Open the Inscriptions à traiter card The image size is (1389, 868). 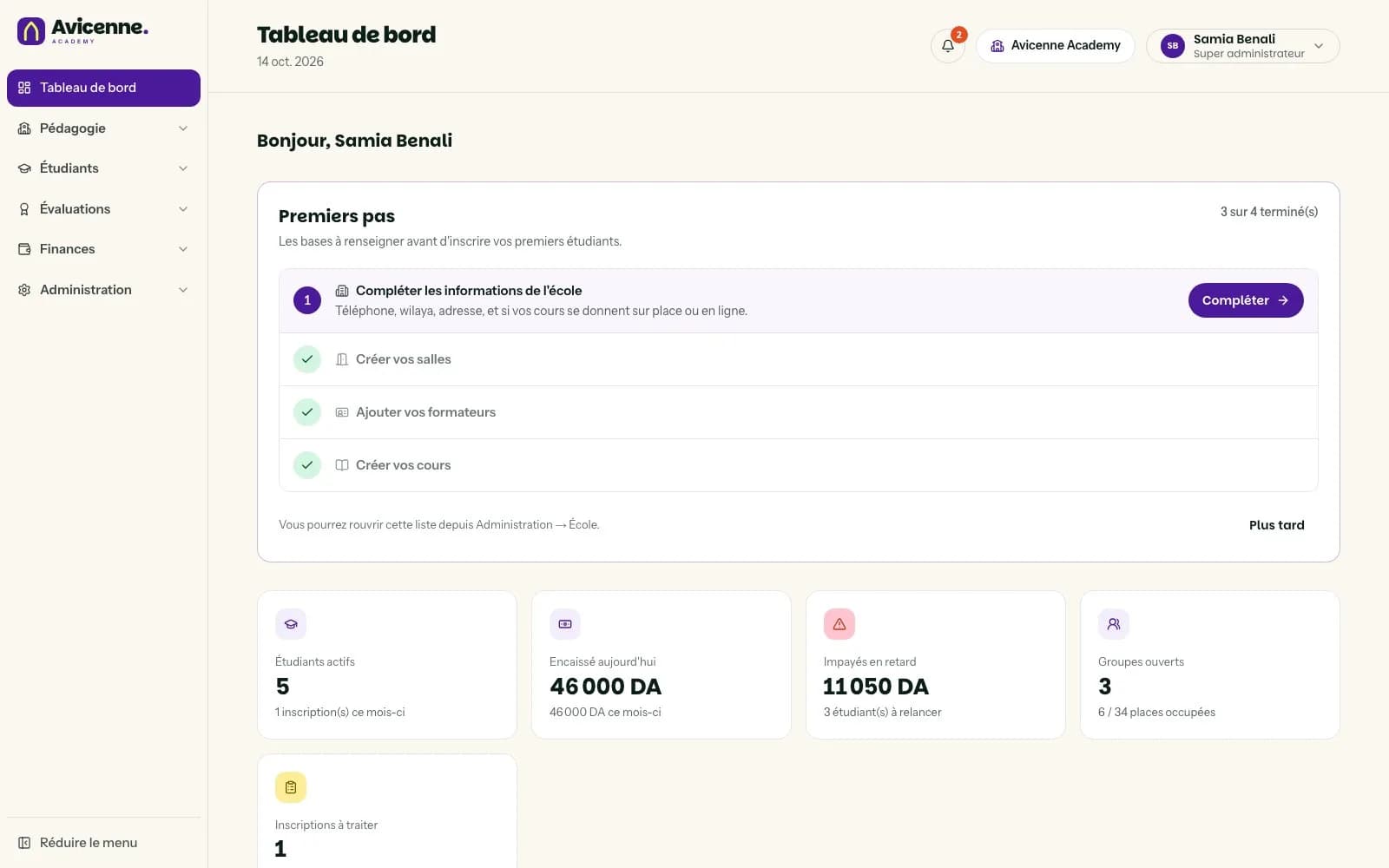click(387, 812)
